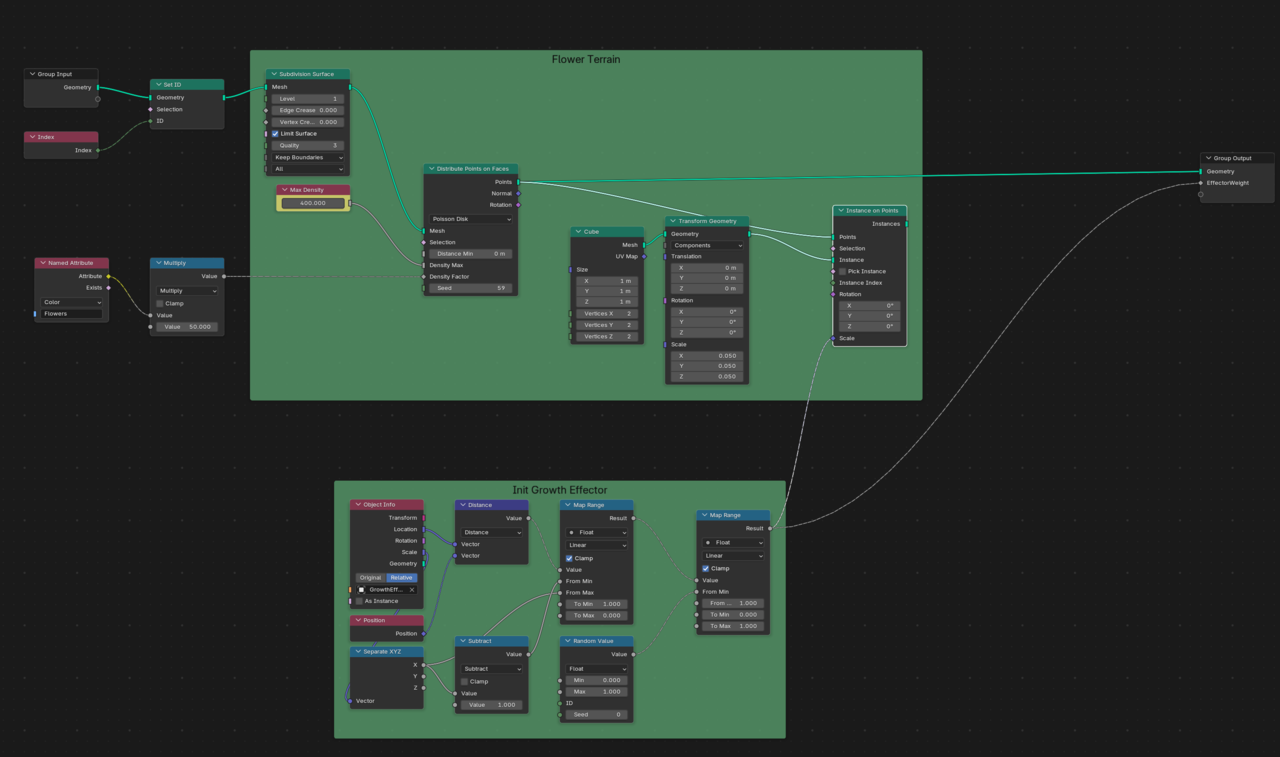This screenshot has height=757, width=1280.
Task: Toggle Clamp in Map Range with To Max 0.000
Action: pos(569,558)
